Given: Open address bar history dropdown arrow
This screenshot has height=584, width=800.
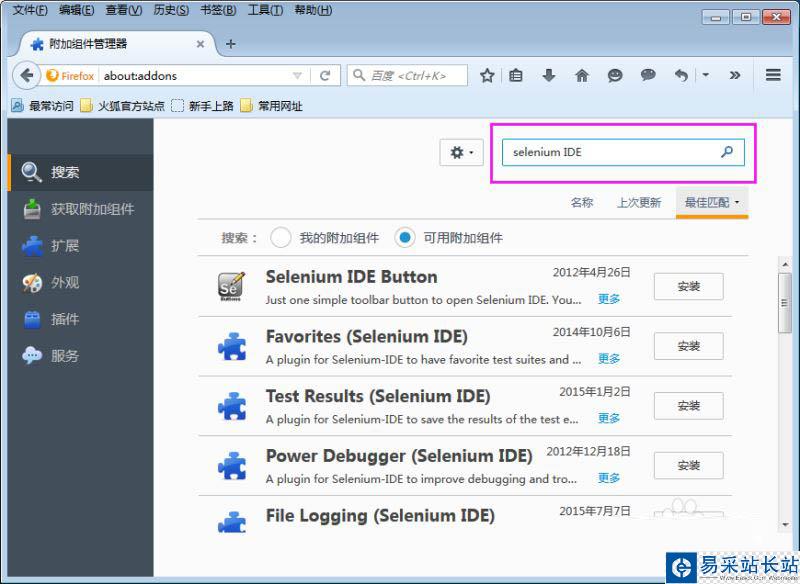Looking at the screenshot, I should [297, 76].
